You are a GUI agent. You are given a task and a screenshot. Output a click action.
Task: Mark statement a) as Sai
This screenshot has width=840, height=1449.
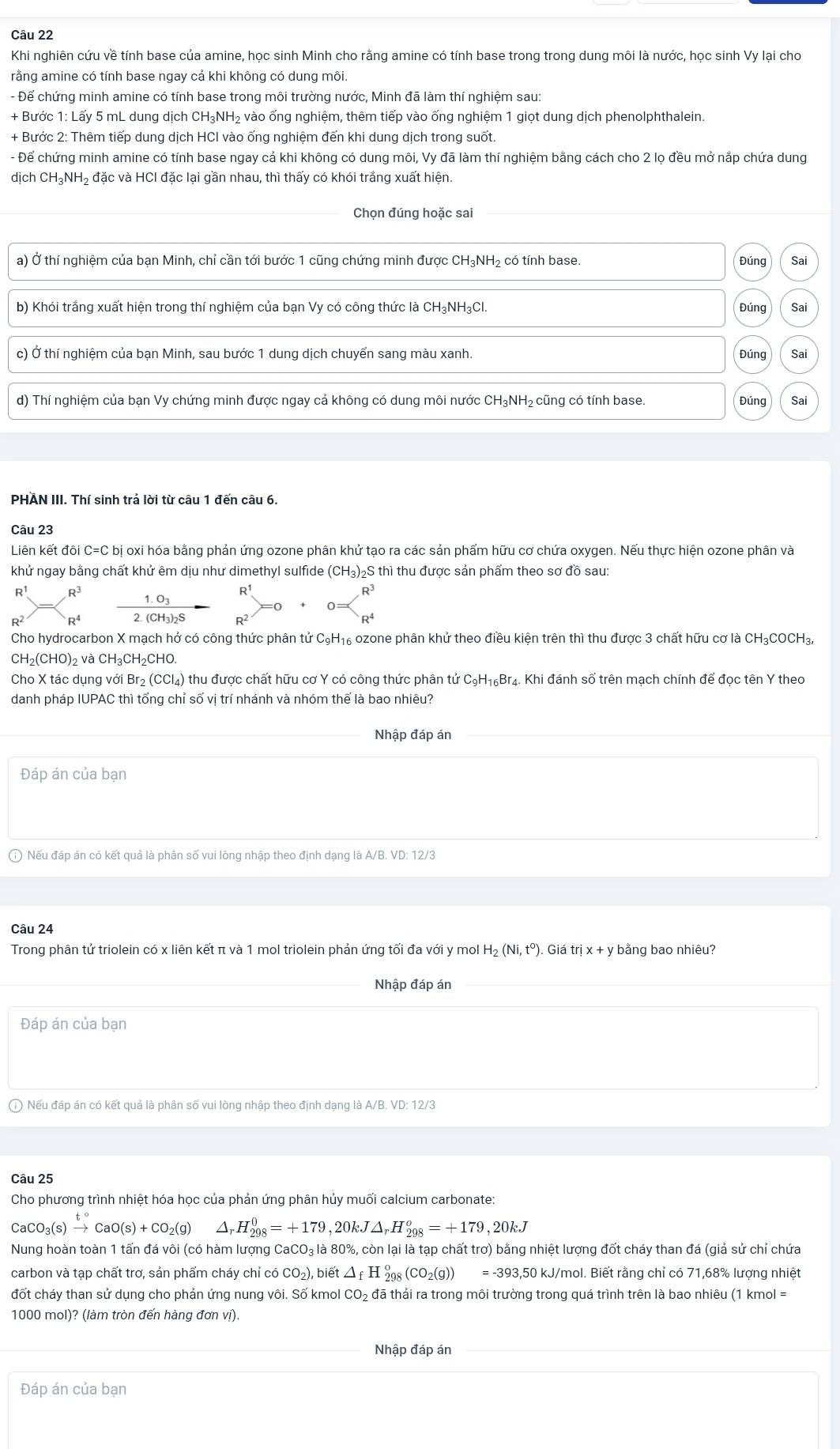799,261
